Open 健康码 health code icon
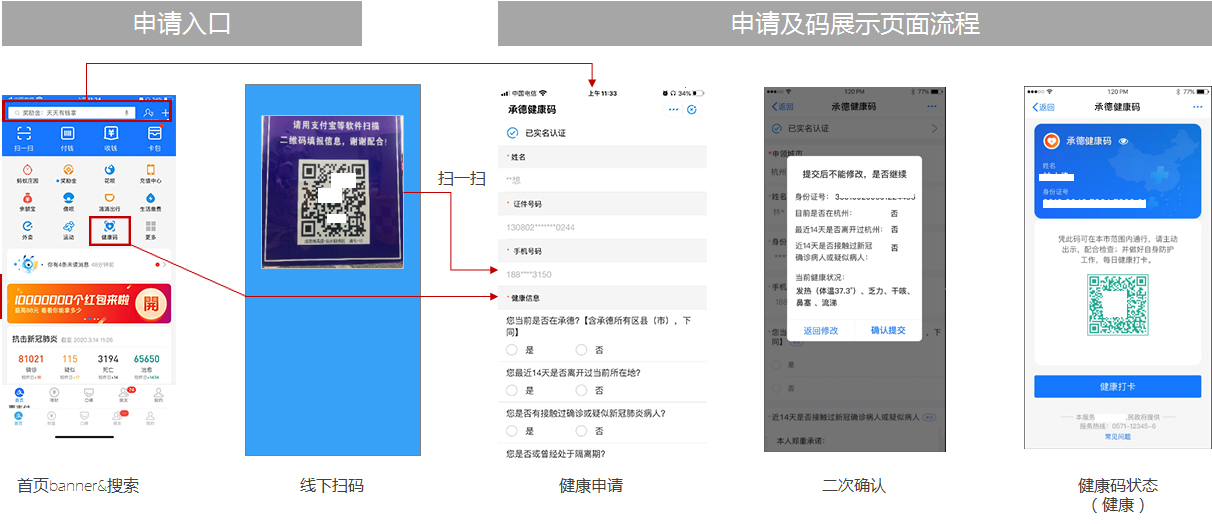The width and height of the screenshot is (1212, 524). tap(110, 230)
